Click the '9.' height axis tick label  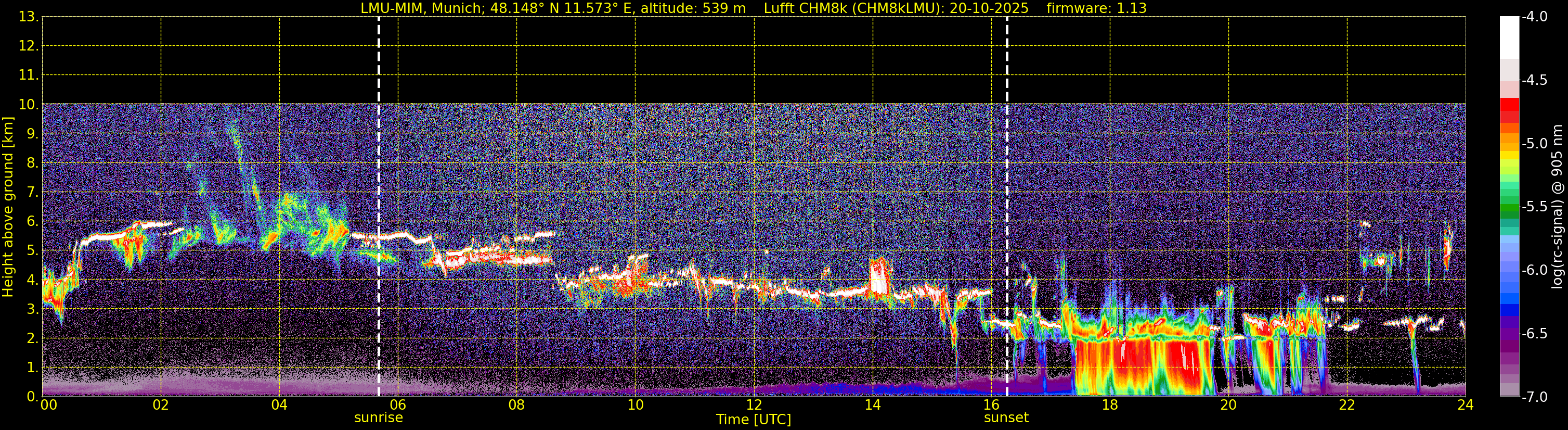[x=32, y=134]
